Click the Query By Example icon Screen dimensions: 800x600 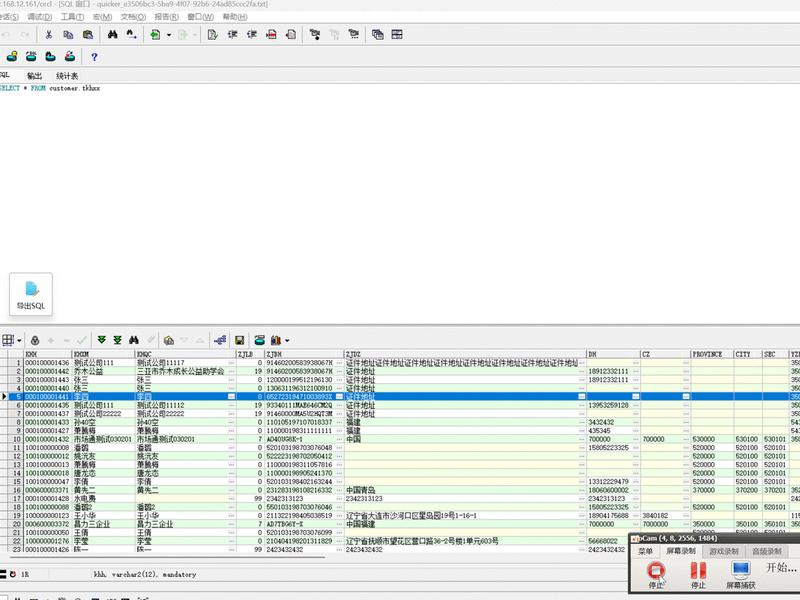click(169, 340)
